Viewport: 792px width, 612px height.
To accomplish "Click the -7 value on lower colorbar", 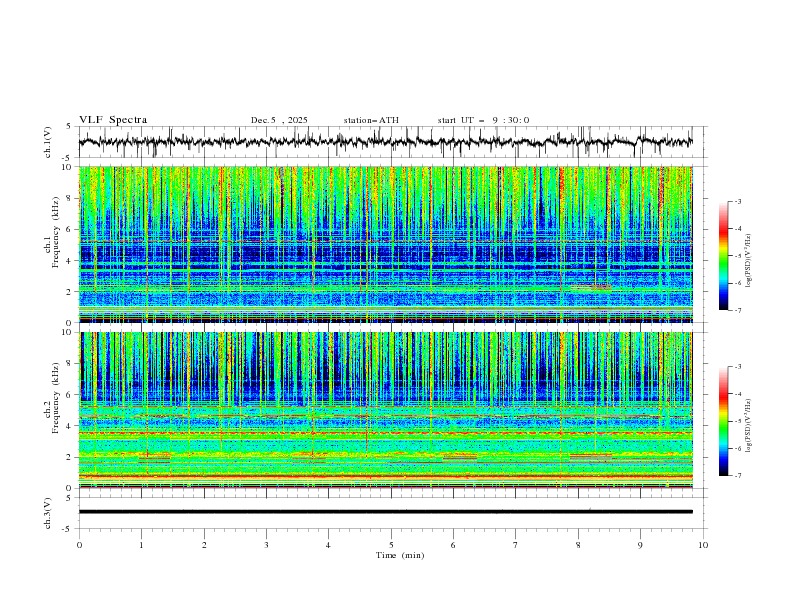I will pyautogui.click(x=741, y=475).
